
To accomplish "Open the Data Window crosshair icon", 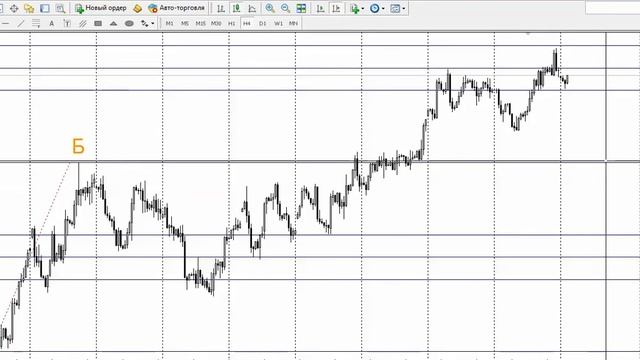I will (x=14, y=8).
